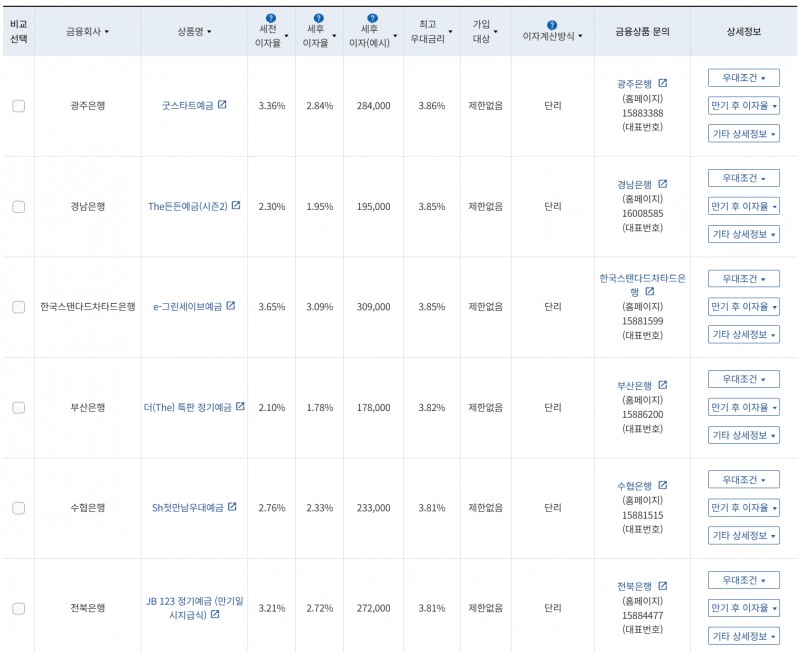This screenshot has width=800, height=652.
Task: Click the 309,000 after-tax interest value
Action: click(373, 307)
